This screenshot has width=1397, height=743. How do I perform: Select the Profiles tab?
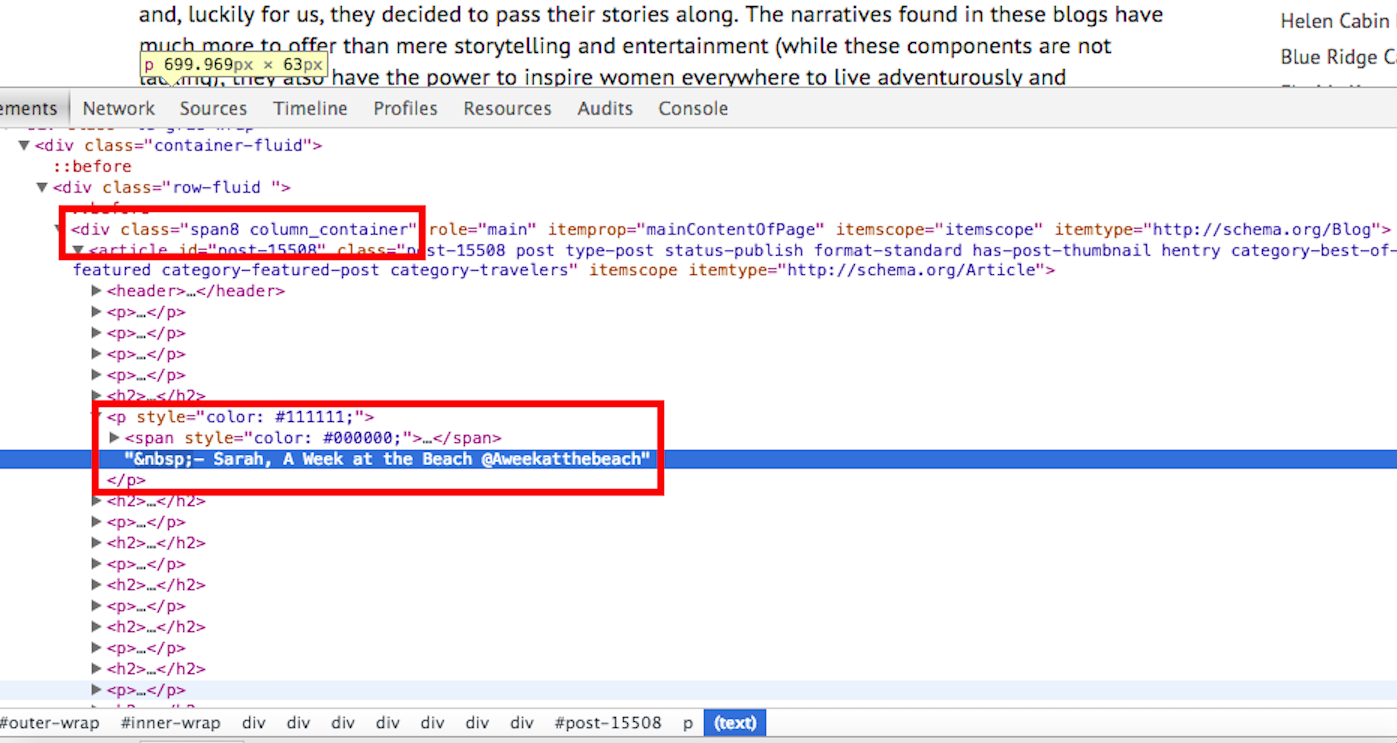405,108
